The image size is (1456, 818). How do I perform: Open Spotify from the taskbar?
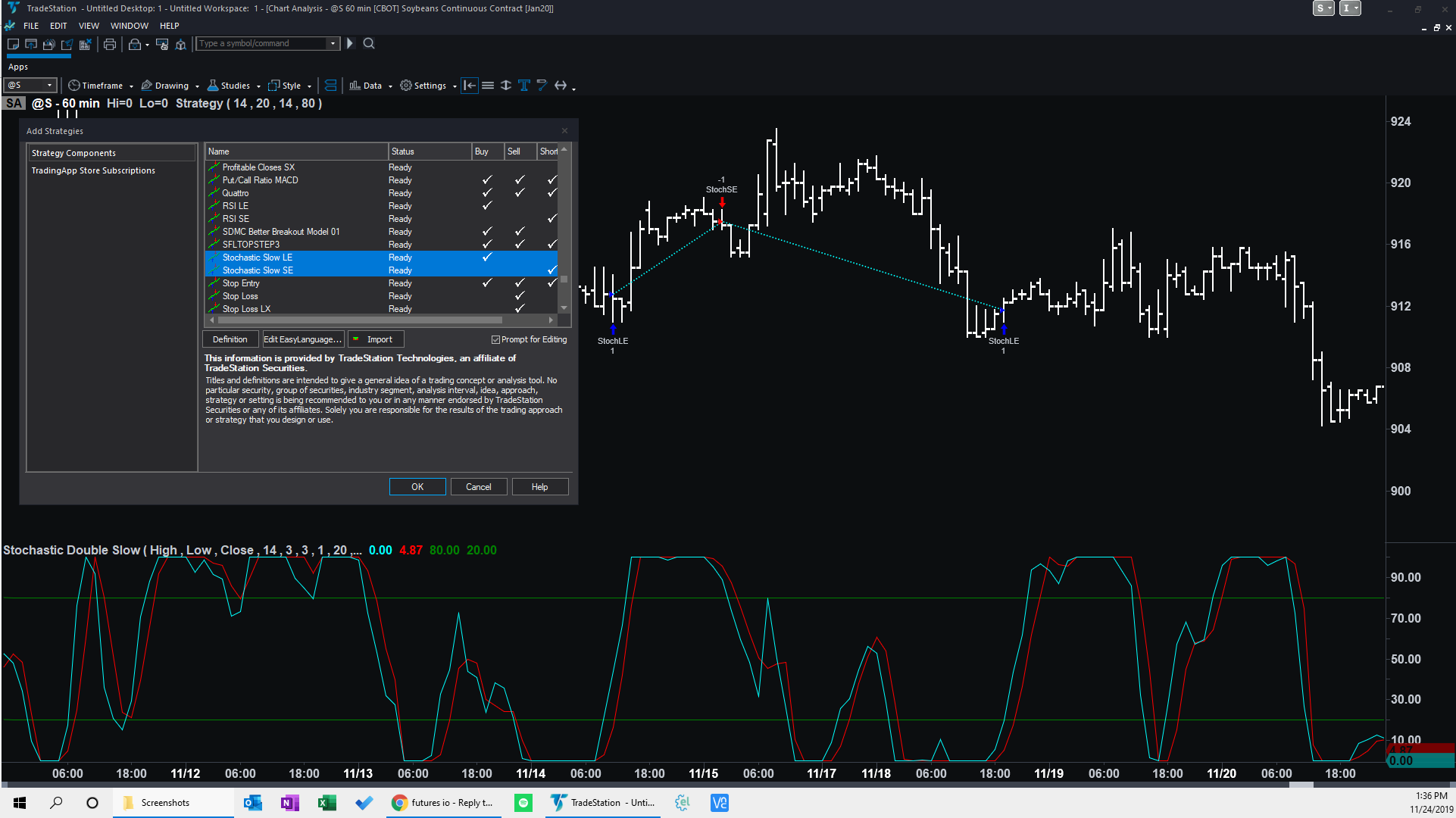pos(523,803)
